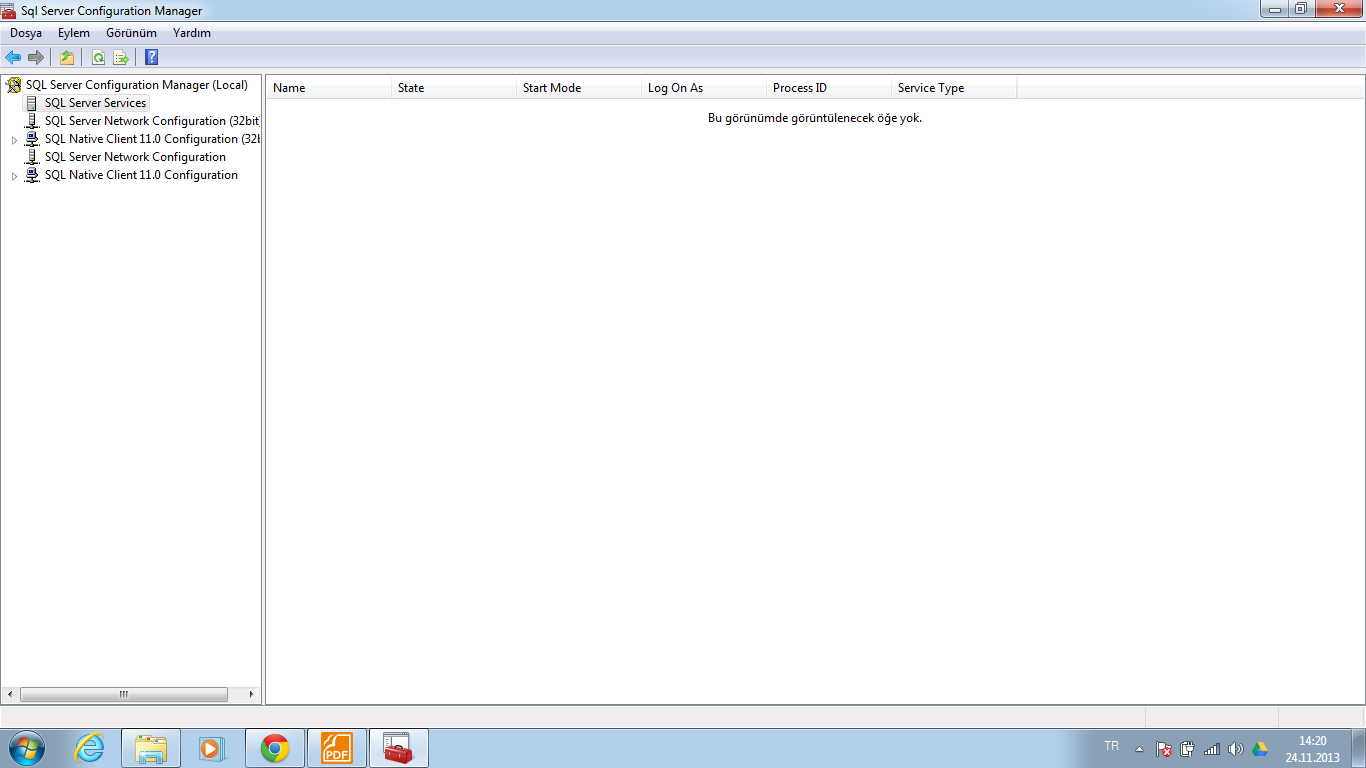Click the grey Forward arrow toolbar icon
Screen dimensions: 1366x768
[36, 57]
